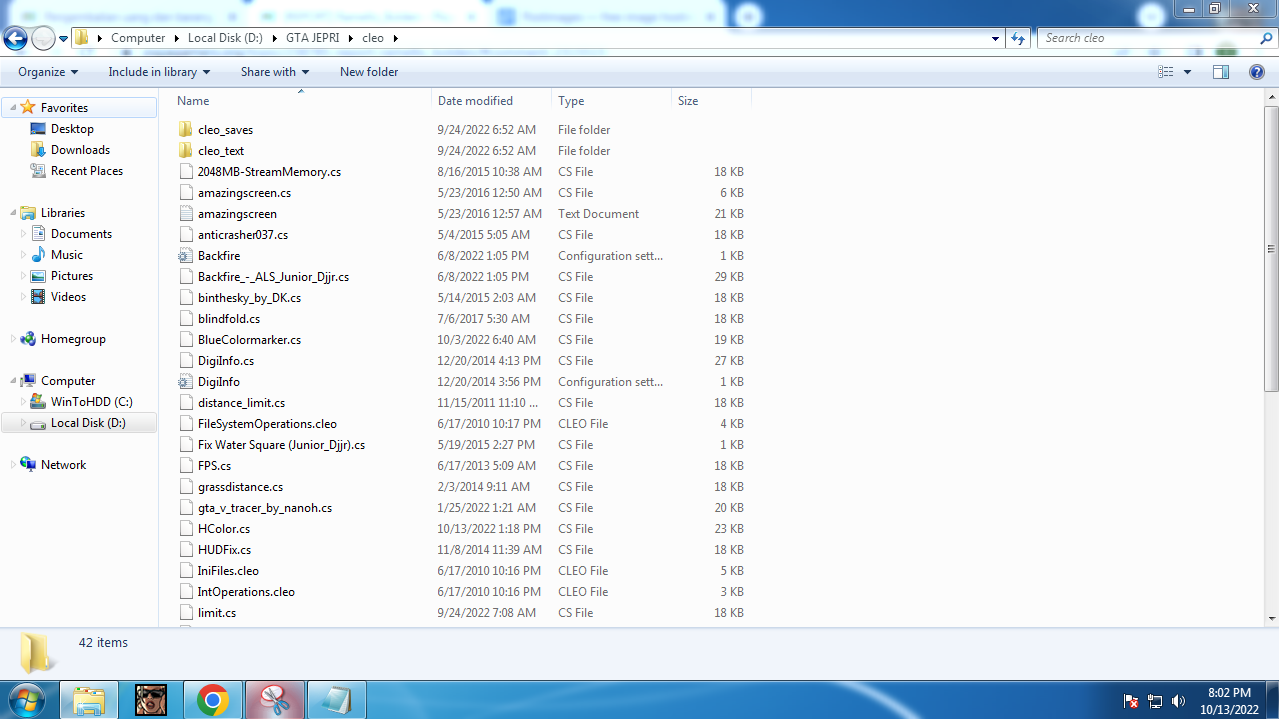Open the Share with menu
1279x719 pixels.
pyautogui.click(x=275, y=72)
